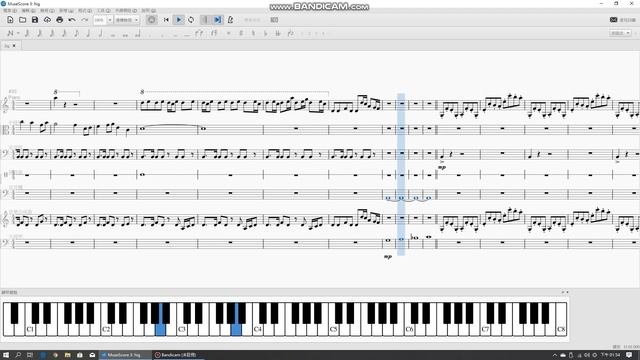Open a score file with folder icon

coord(22,20)
